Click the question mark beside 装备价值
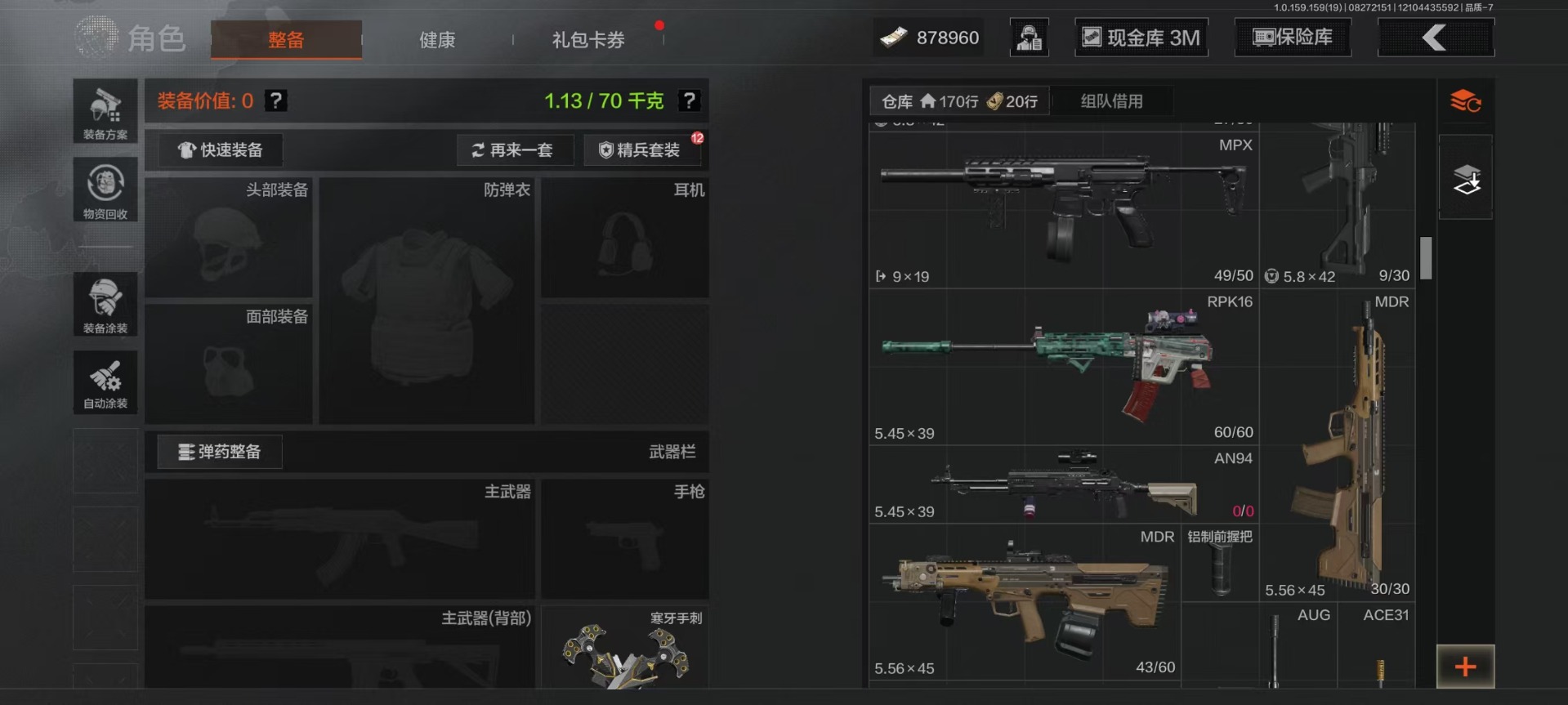Viewport: 1568px width, 705px height. [x=276, y=100]
